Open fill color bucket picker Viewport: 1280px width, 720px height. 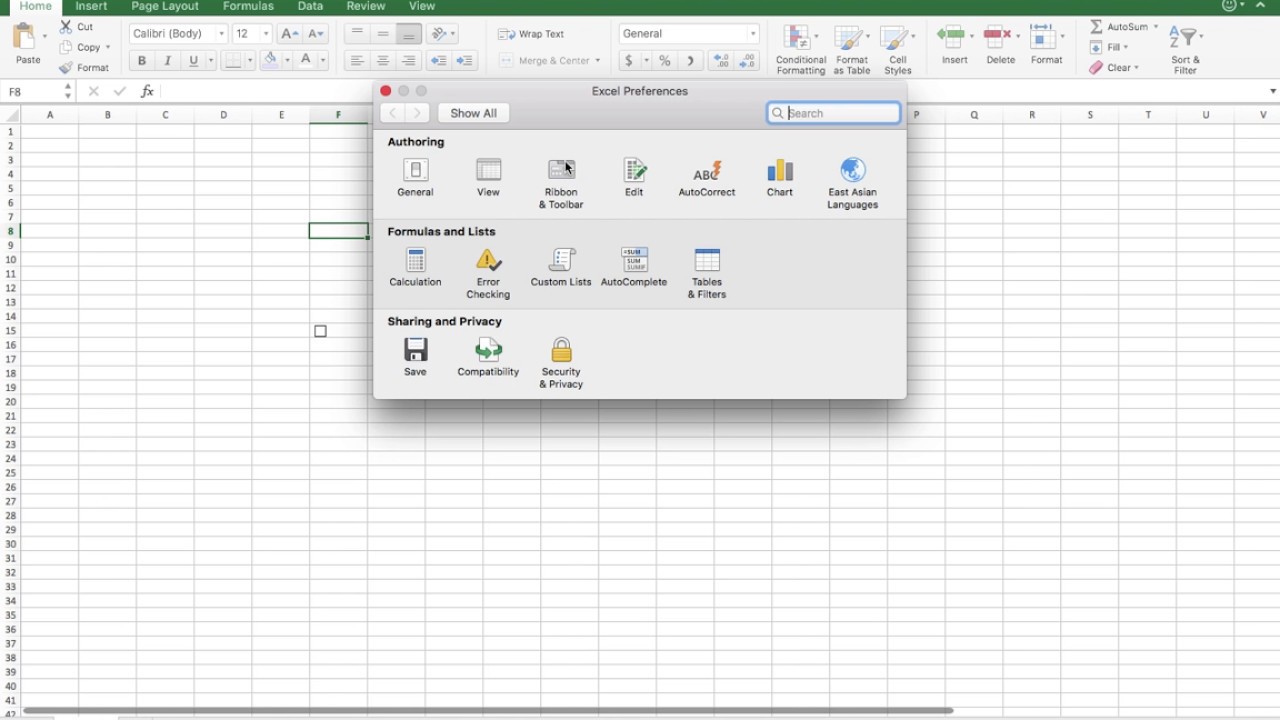pyautogui.click(x=270, y=61)
